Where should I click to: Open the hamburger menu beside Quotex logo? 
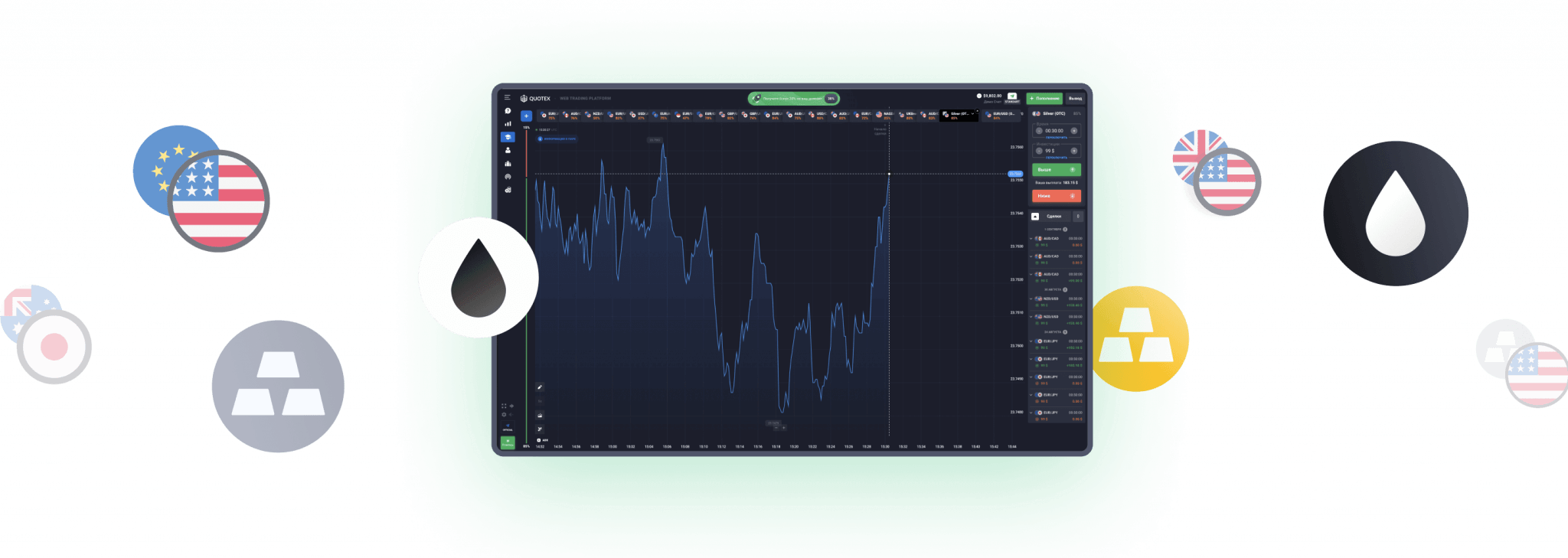click(507, 98)
